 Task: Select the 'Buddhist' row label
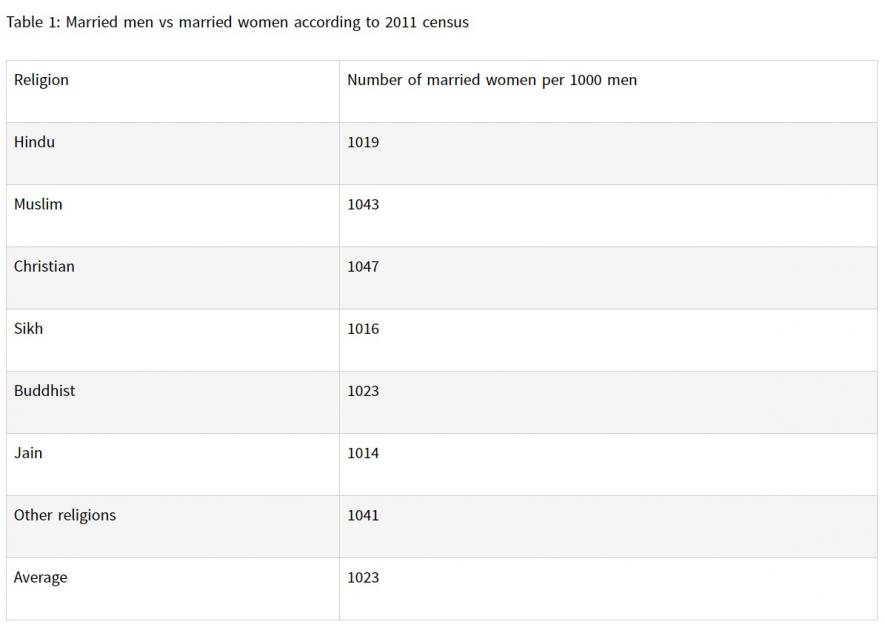tap(44, 390)
